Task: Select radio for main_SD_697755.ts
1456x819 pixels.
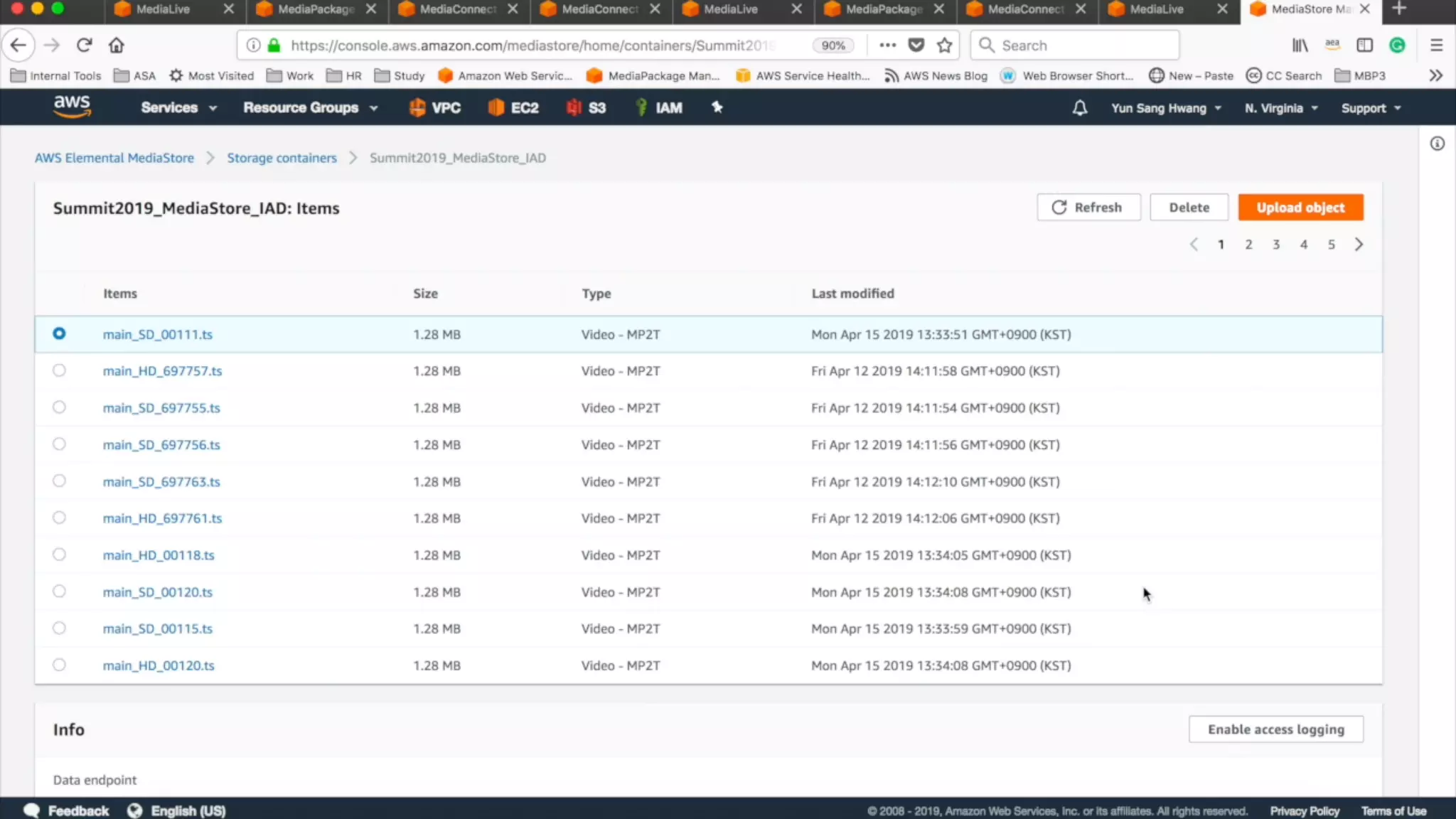Action: 59,407
